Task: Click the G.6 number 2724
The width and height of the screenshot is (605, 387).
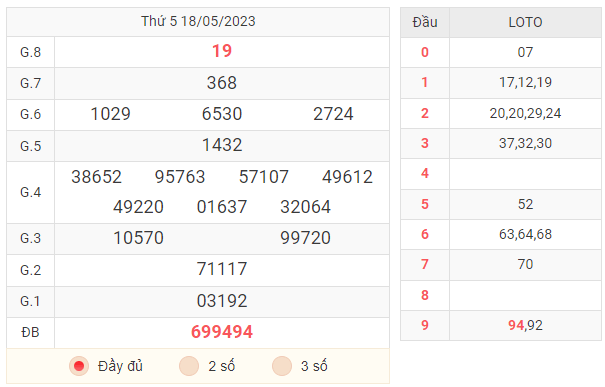Action: [333, 114]
